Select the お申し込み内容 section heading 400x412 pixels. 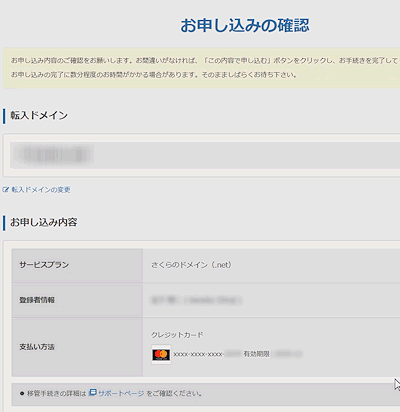point(44,222)
